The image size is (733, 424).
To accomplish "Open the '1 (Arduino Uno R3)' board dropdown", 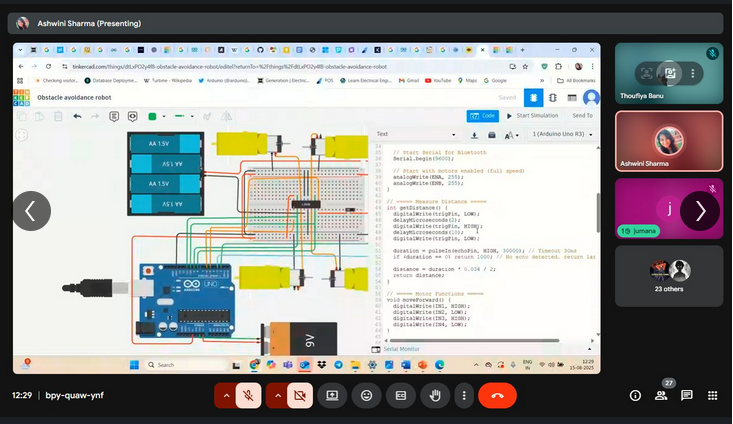I will pos(562,134).
